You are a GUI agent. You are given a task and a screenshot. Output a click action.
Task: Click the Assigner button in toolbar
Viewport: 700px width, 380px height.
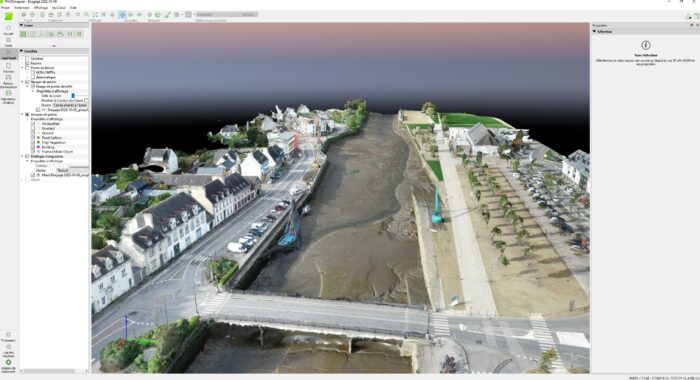[249, 14]
